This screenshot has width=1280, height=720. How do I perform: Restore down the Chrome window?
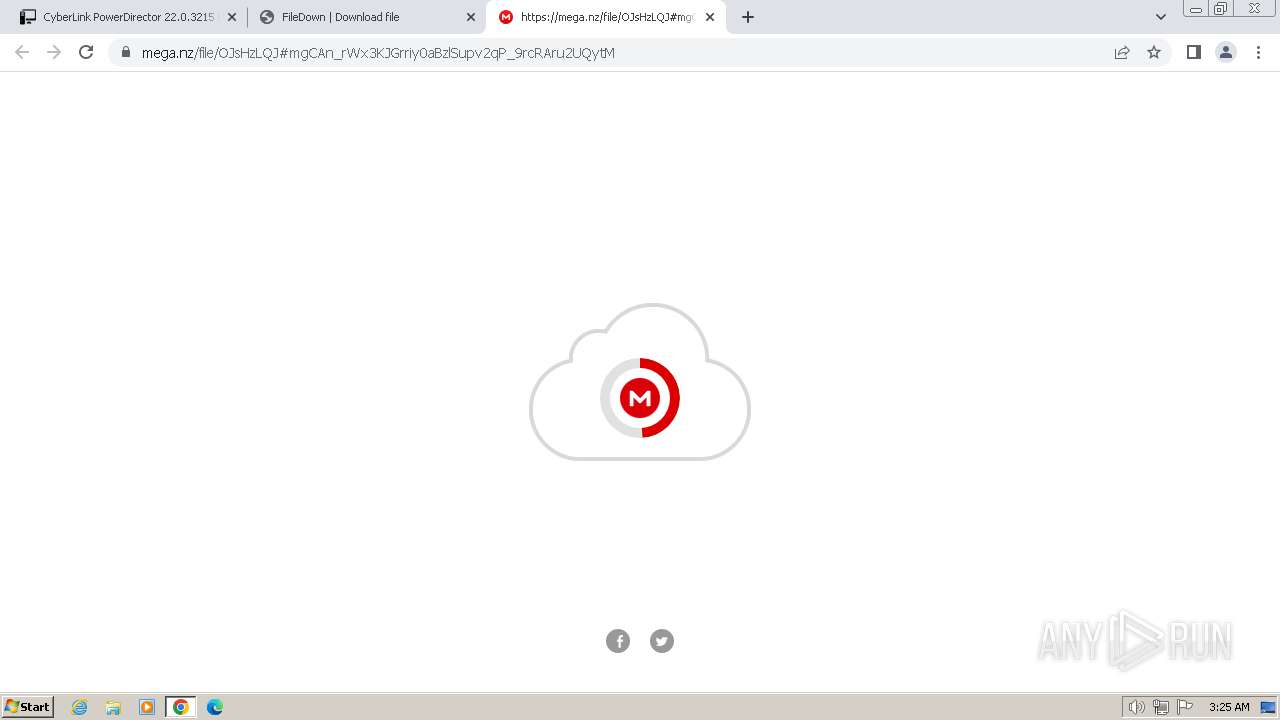pos(1221,8)
